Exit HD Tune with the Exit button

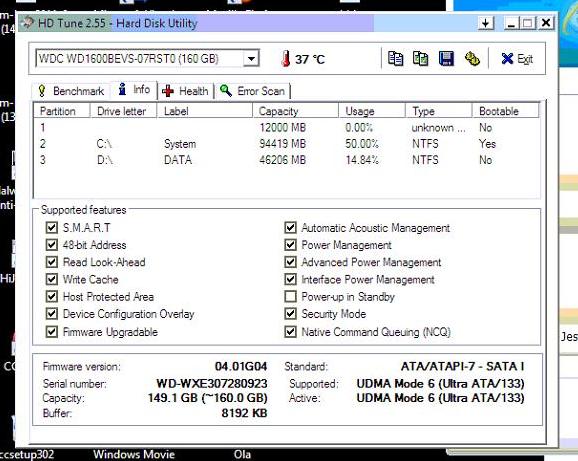coord(517,59)
